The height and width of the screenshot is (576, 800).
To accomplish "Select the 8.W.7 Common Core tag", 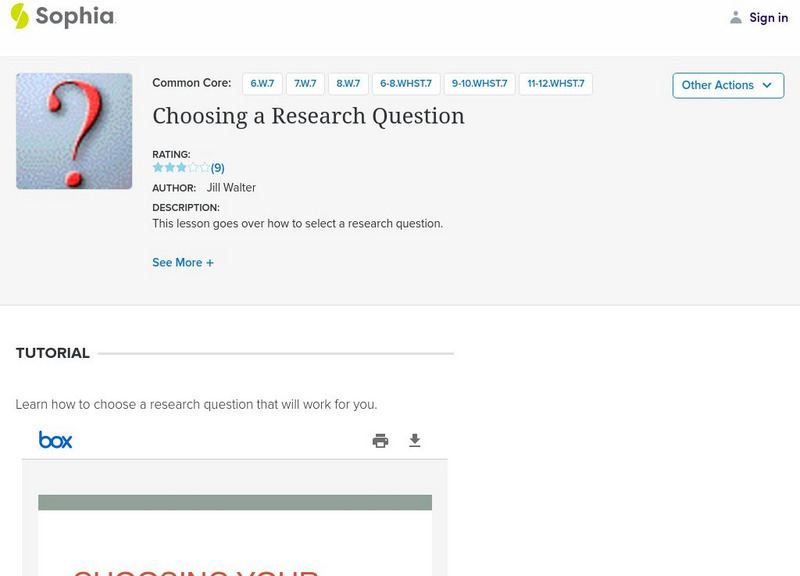I will (x=348, y=84).
